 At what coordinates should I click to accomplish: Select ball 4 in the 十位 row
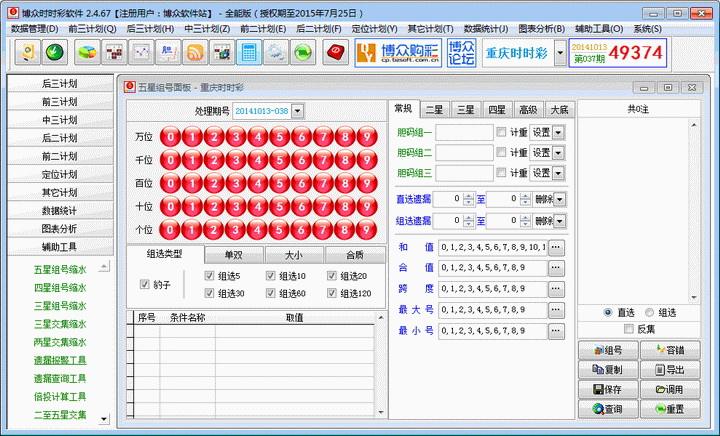[258, 206]
